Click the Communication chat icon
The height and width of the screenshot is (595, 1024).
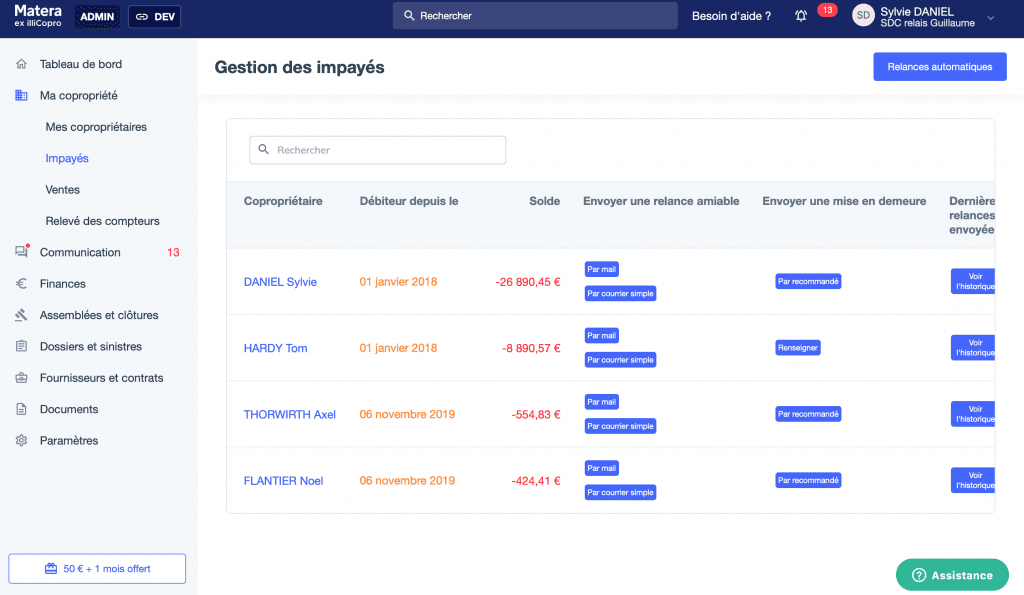tap(21, 253)
